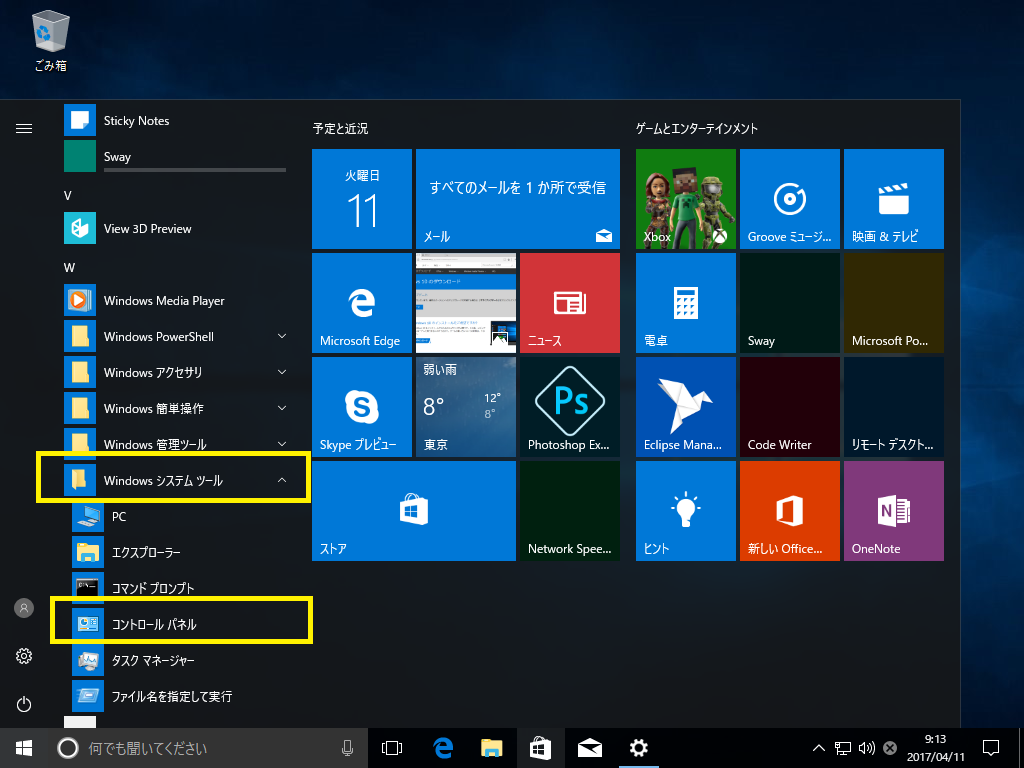Open the Sway tile
Image resolution: width=1024 pixels, height=768 pixels.
(790, 303)
